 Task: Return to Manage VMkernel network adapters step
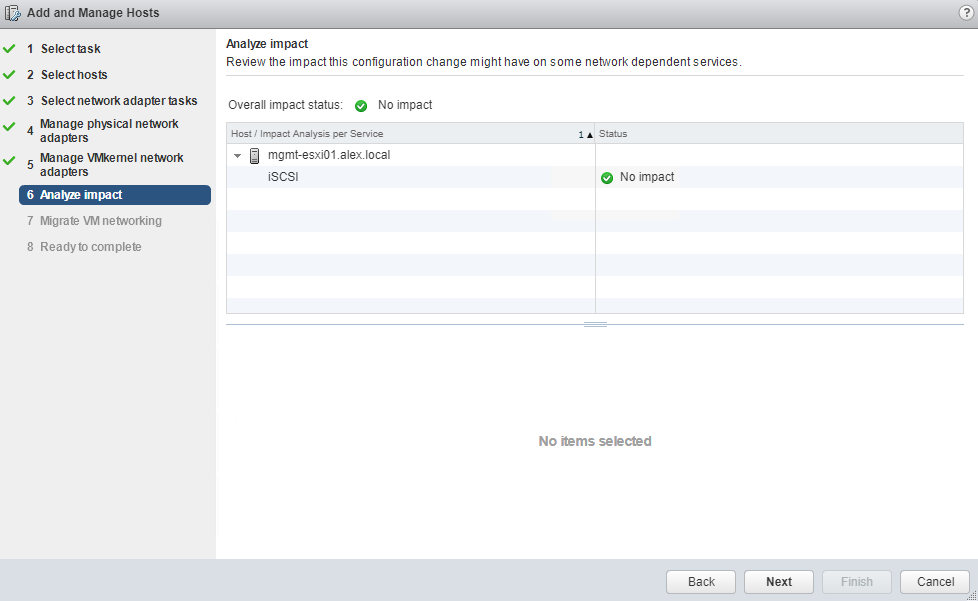(x=111, y=165)
